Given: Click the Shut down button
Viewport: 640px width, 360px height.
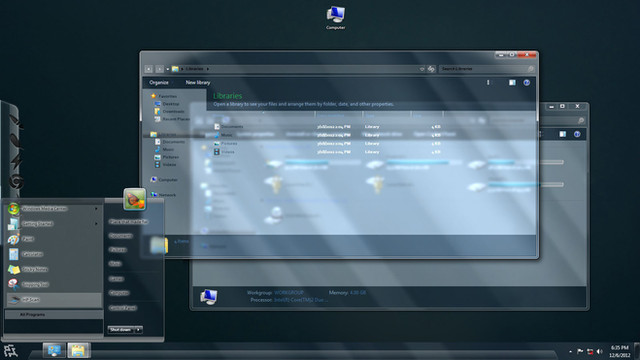Looking at the screenshot, I should pyautogui.click(x=121, y=329).
